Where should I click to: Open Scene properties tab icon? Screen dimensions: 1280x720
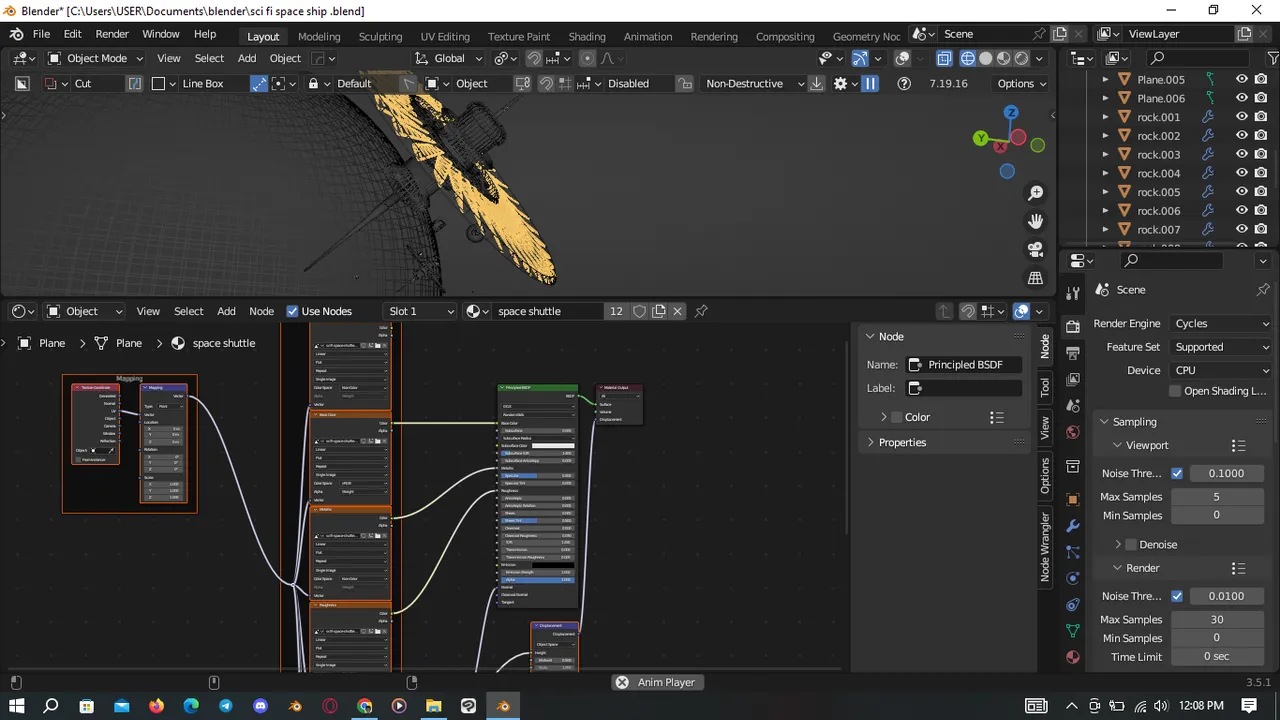[x=1073, y=406]
